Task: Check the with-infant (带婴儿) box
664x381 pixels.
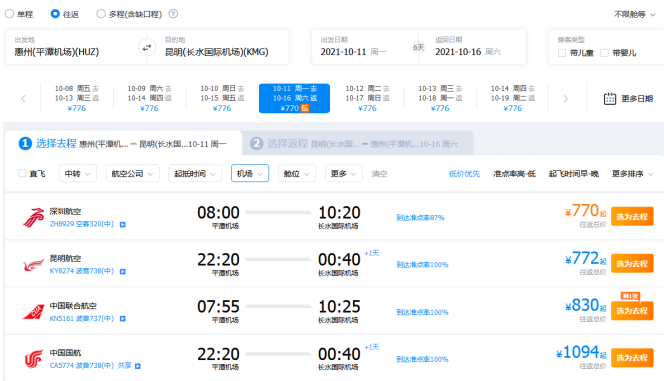Action: pyautogui.click(x=604, y=53)
